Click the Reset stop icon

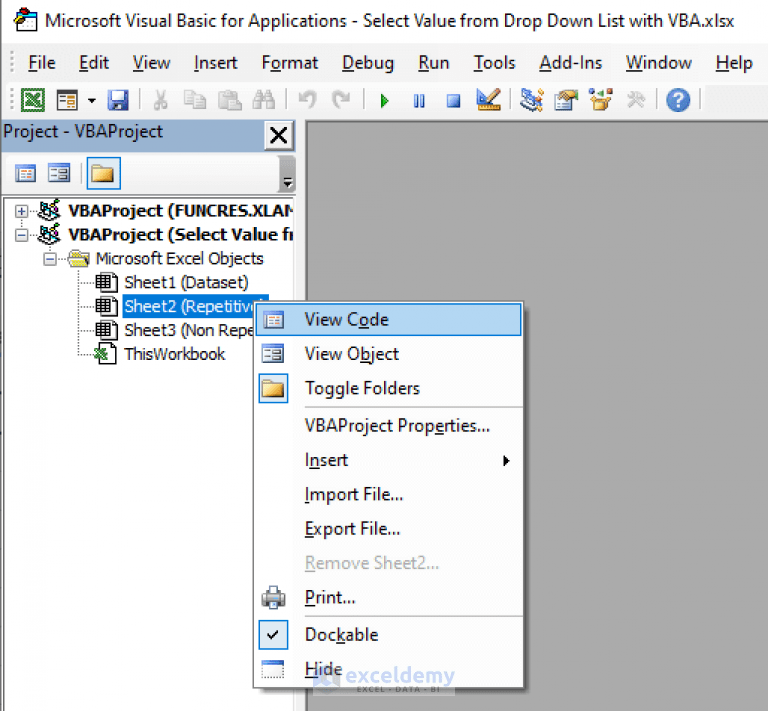click(x=454, y=101)
